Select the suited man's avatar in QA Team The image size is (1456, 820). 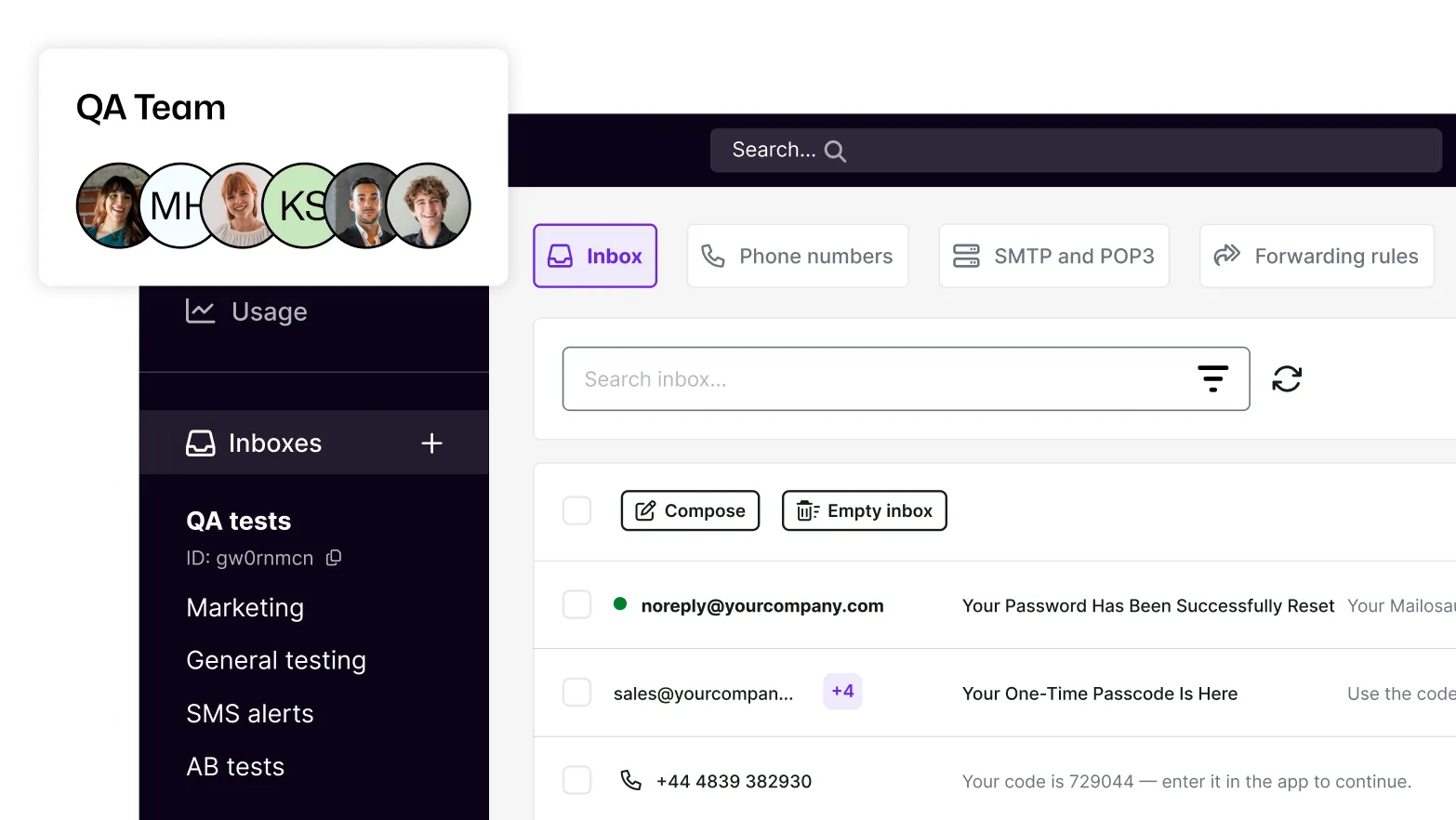pyautogui.click(x=363, y=205)
